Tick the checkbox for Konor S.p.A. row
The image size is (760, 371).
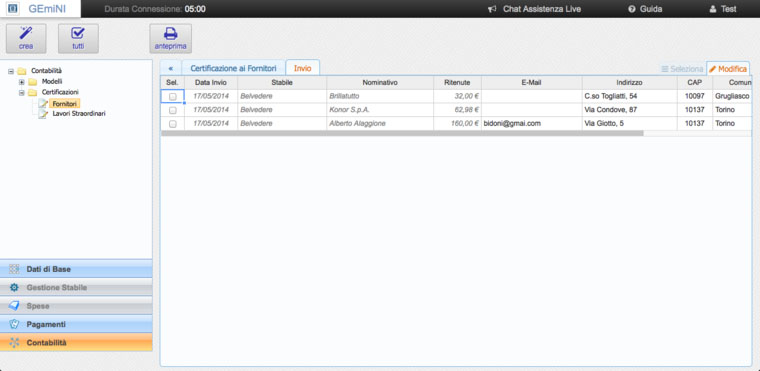tap(173, 110)
